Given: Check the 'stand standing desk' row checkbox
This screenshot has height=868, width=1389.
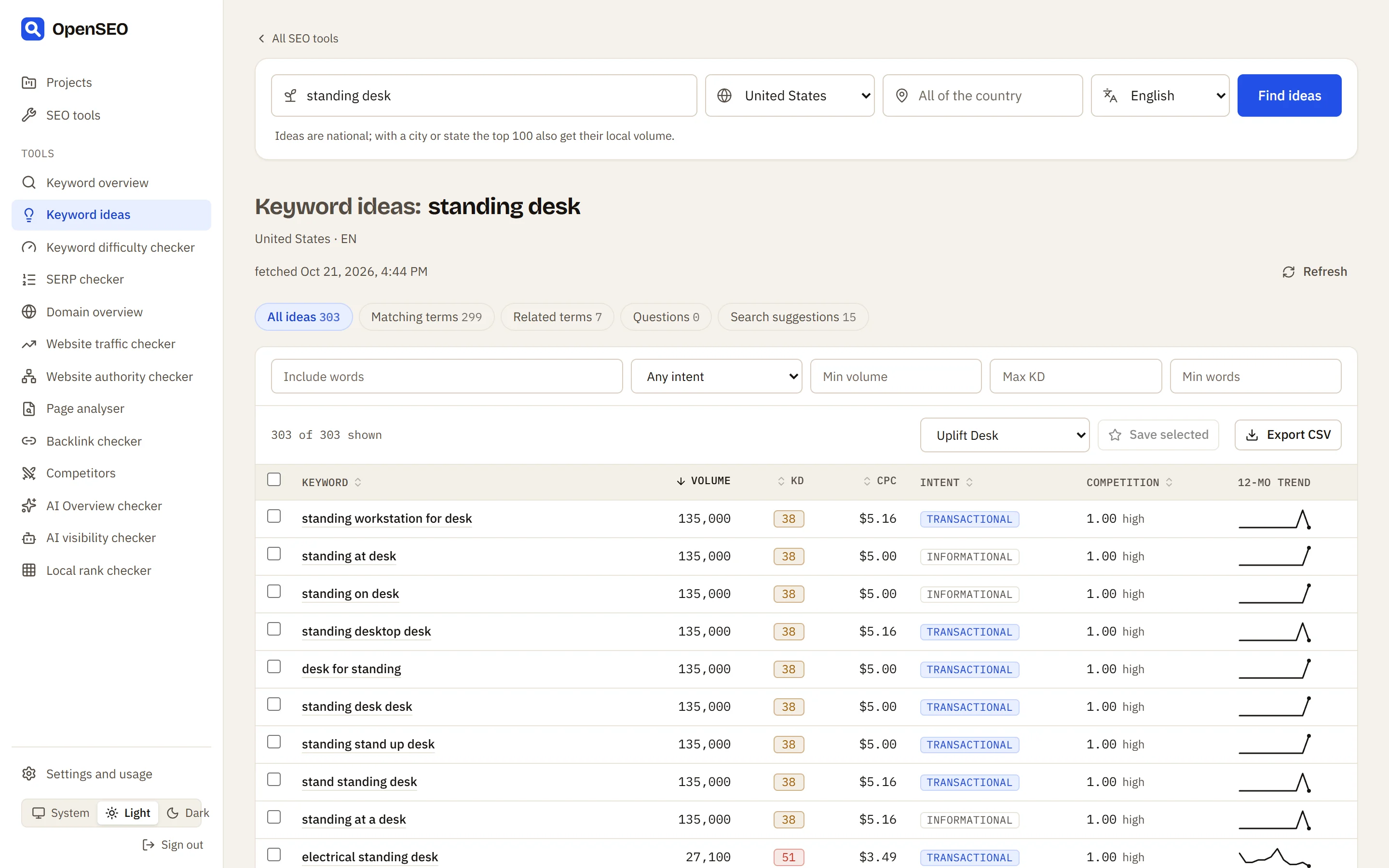Looking at the screenshot, I should (x=274, y=779).
